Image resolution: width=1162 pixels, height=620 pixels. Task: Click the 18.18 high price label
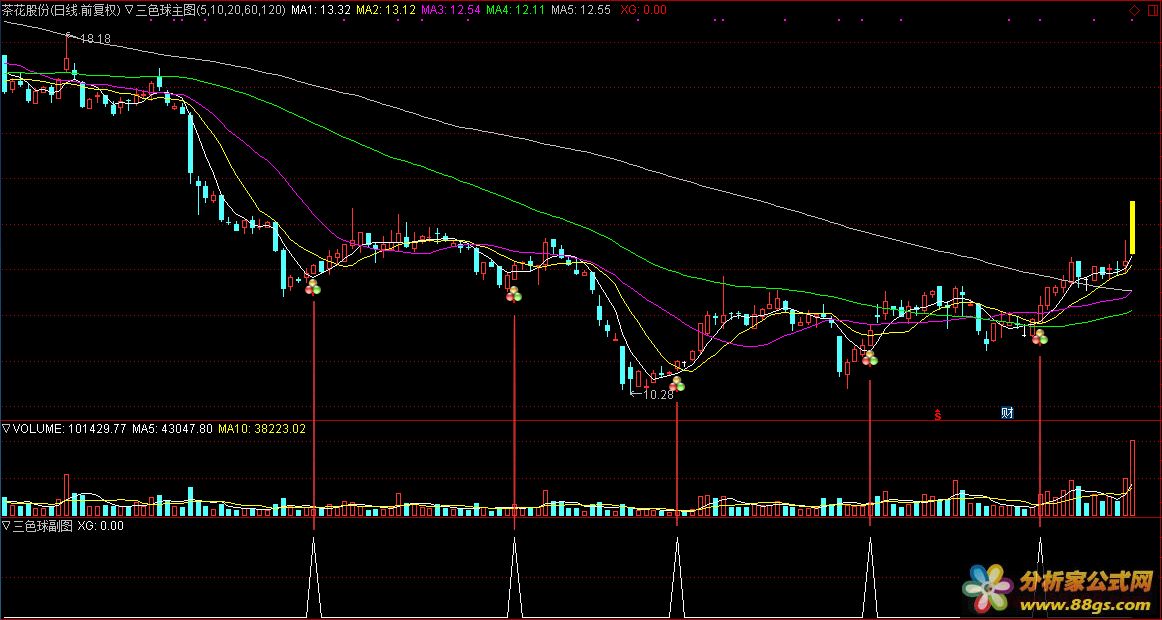pos(95,39)
